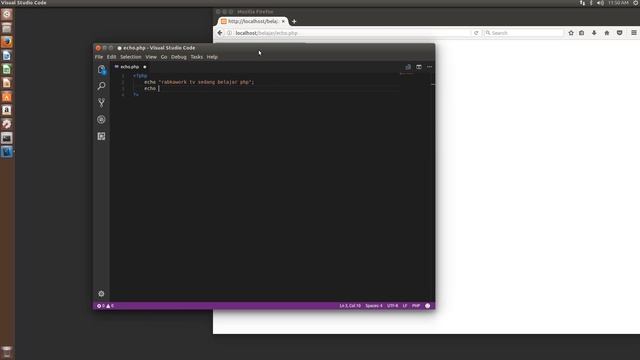640x360 pixels.
Task: Open the Explorer view in VS Code
Action: 102,70
